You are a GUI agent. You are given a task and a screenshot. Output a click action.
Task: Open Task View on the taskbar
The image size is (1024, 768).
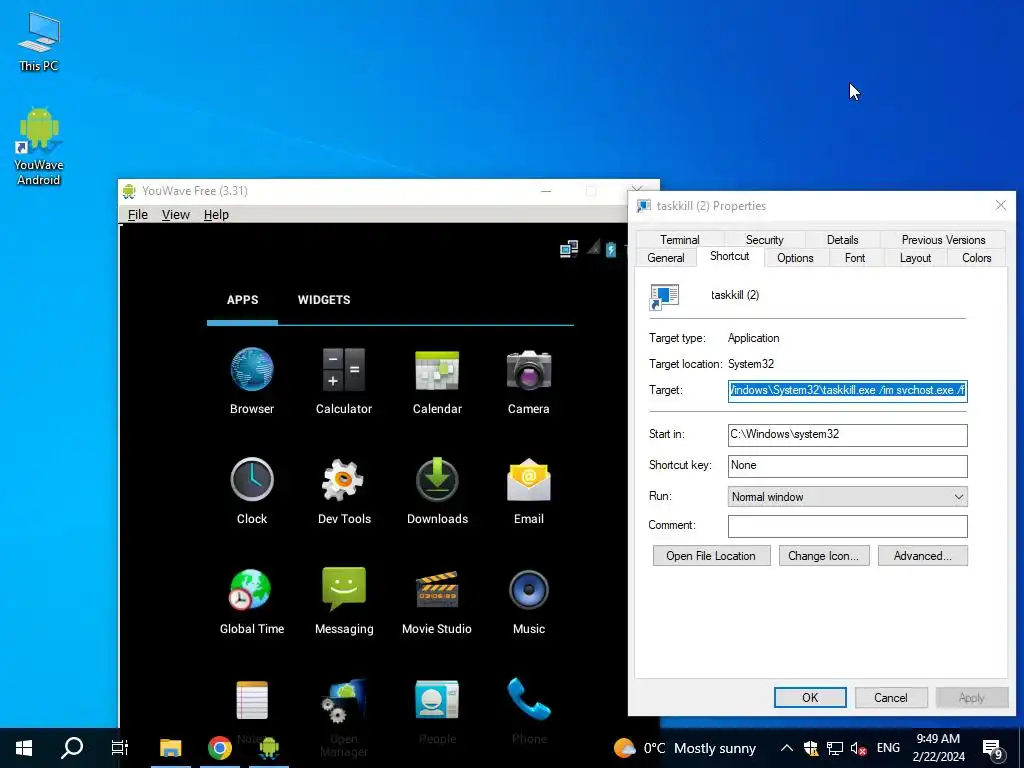(120, 748)
